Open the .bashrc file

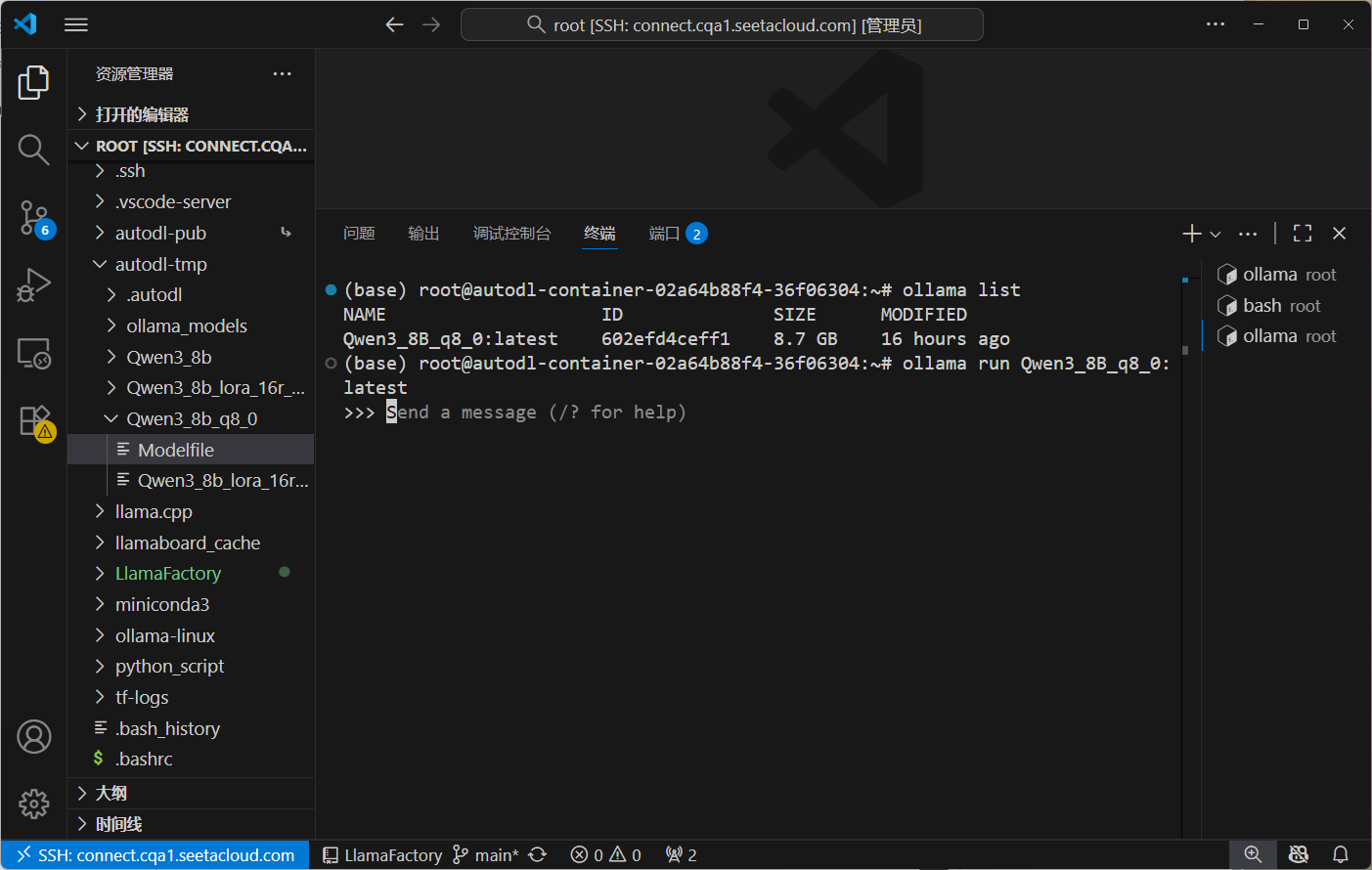(191, 760)
